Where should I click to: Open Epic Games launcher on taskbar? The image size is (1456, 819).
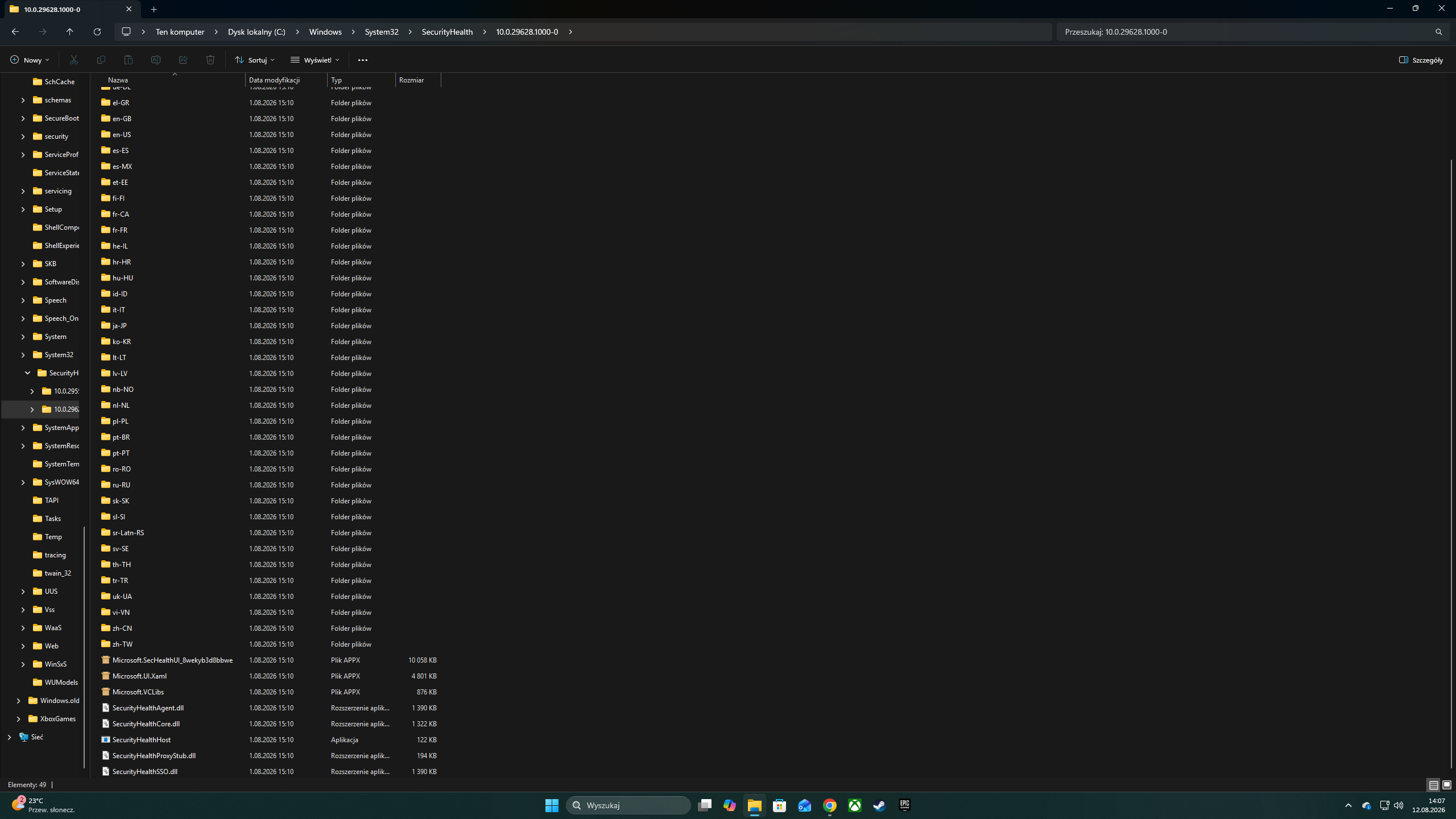[904, 805]
